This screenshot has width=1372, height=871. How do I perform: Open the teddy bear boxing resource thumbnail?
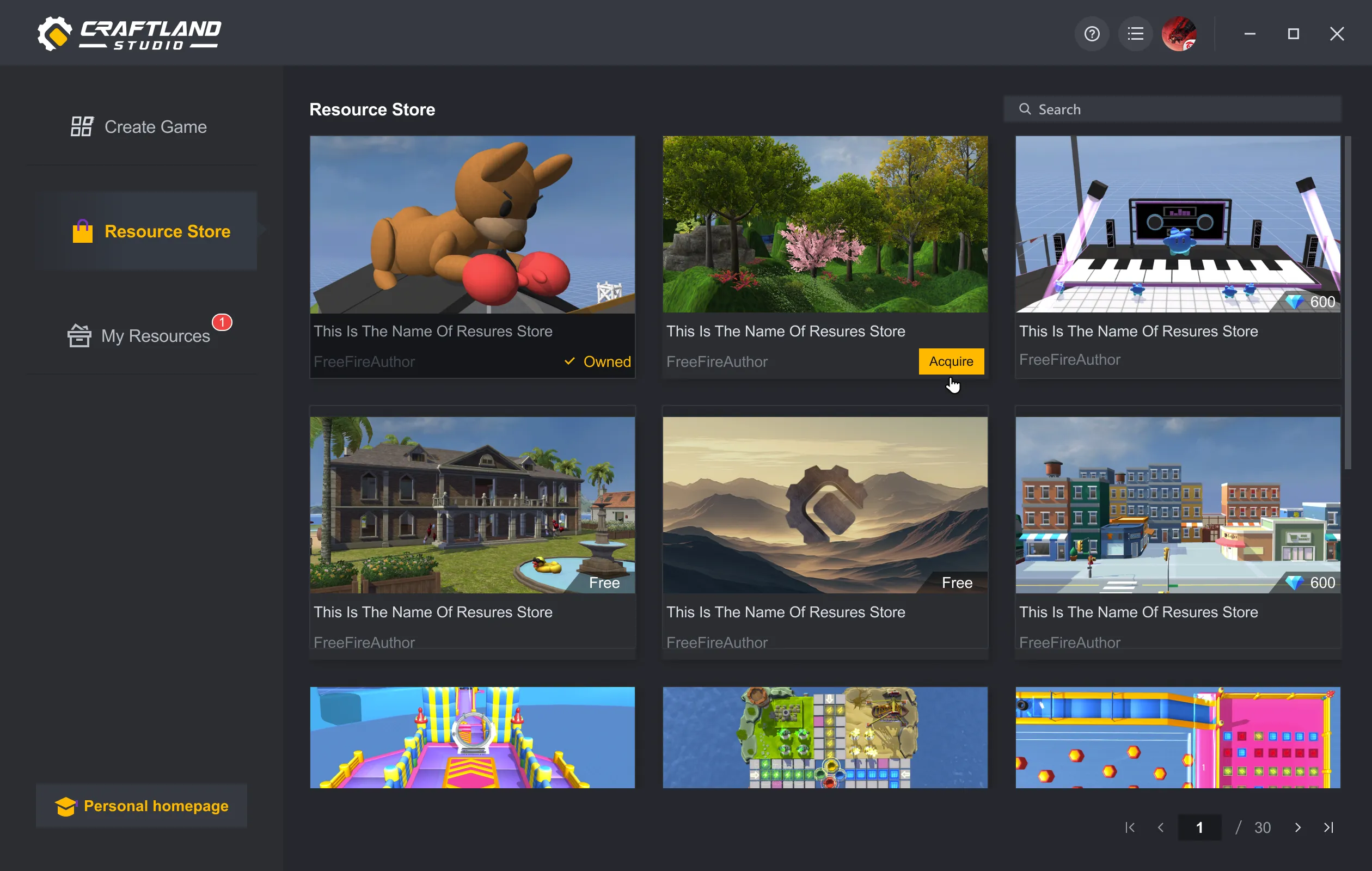point(473,224)
